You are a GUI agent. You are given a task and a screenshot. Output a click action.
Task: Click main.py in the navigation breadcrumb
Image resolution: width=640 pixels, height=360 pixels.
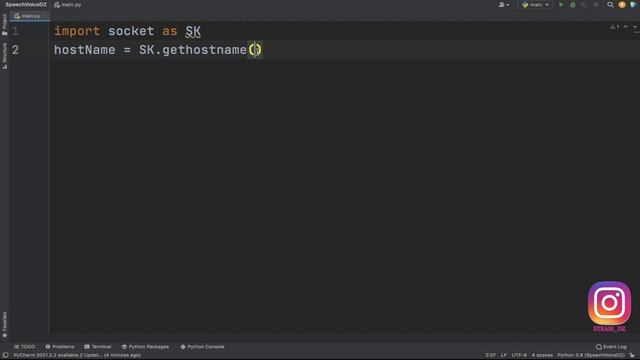pyautogui.click(x=68, y=5)
